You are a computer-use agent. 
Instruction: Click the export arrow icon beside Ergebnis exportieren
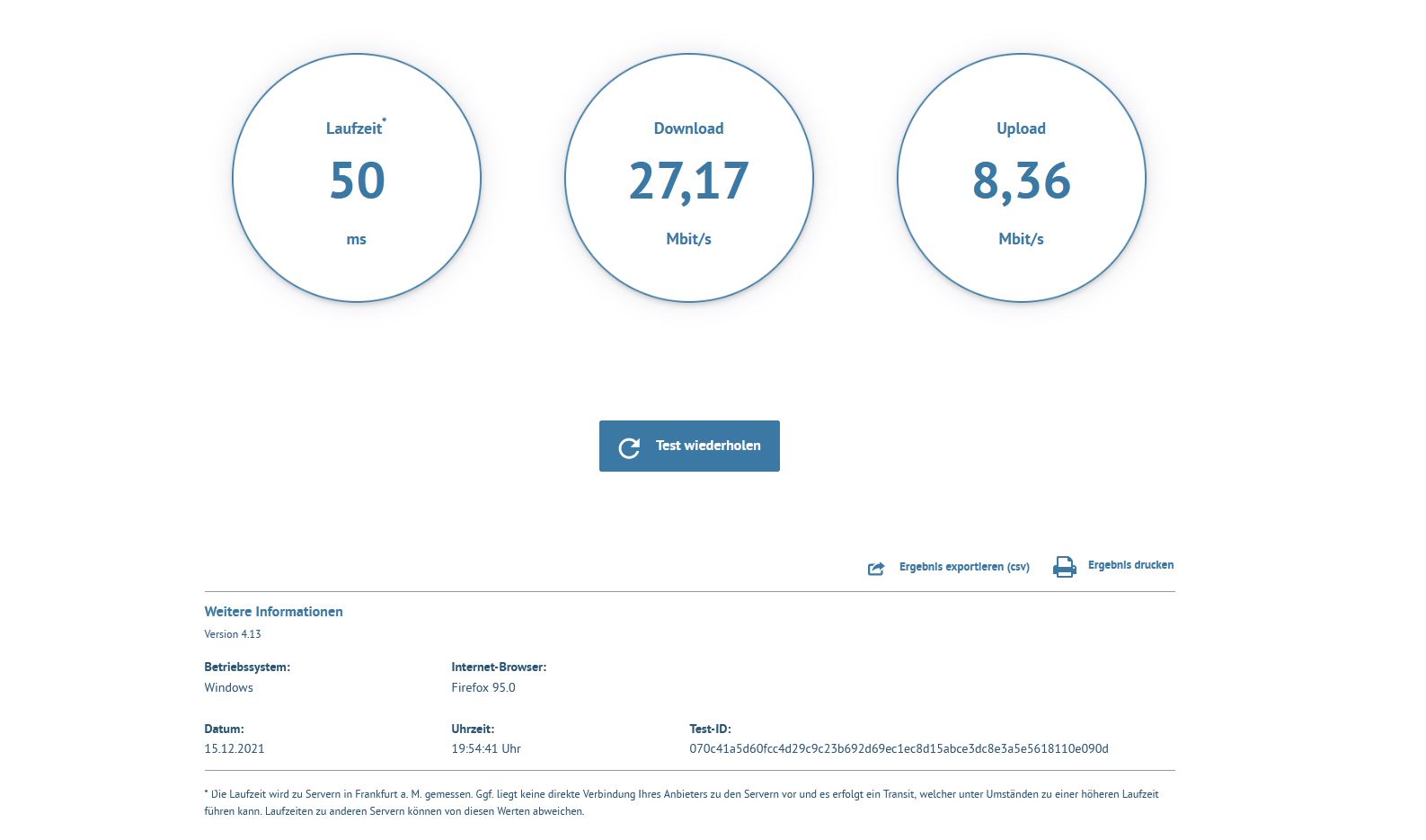[x=876, y=568]
